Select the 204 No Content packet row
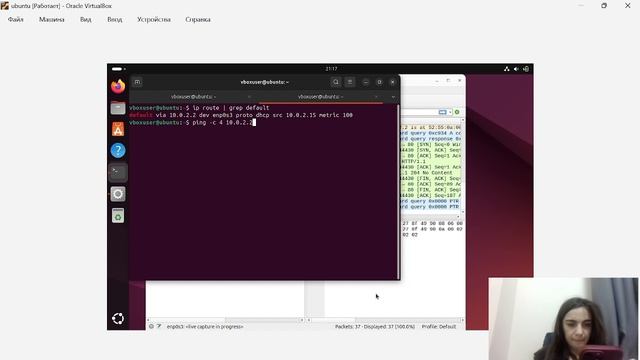The width and height of the screenshot is (640, 360). (431, 173)
